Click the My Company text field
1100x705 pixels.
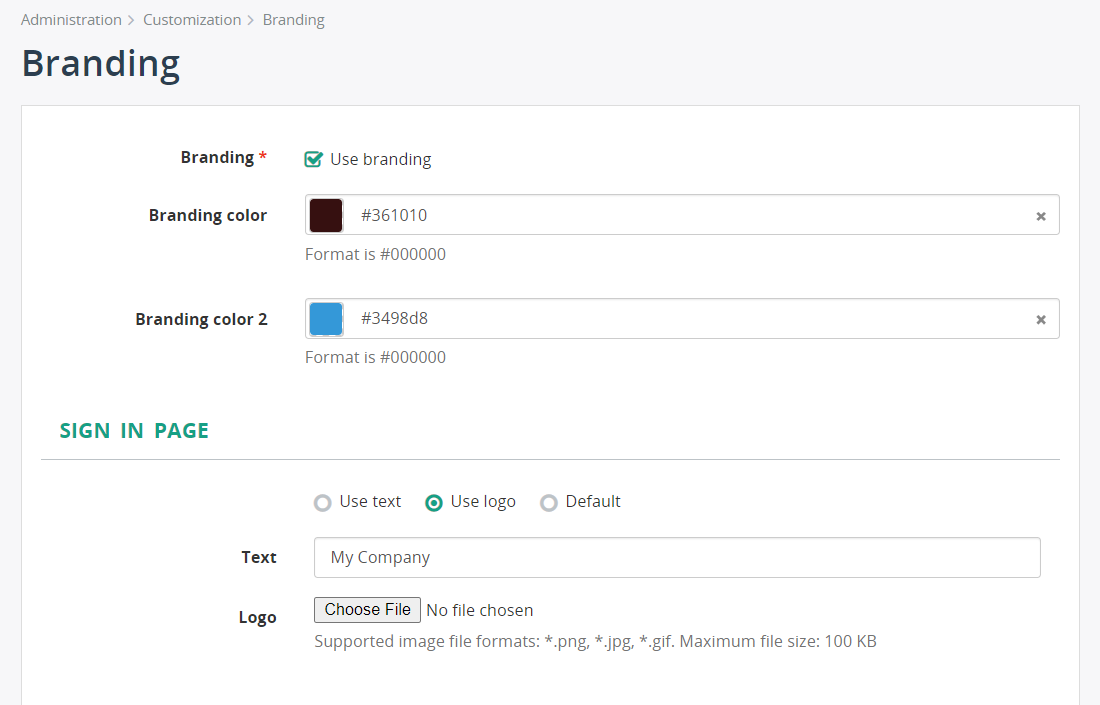pos(677,558)
